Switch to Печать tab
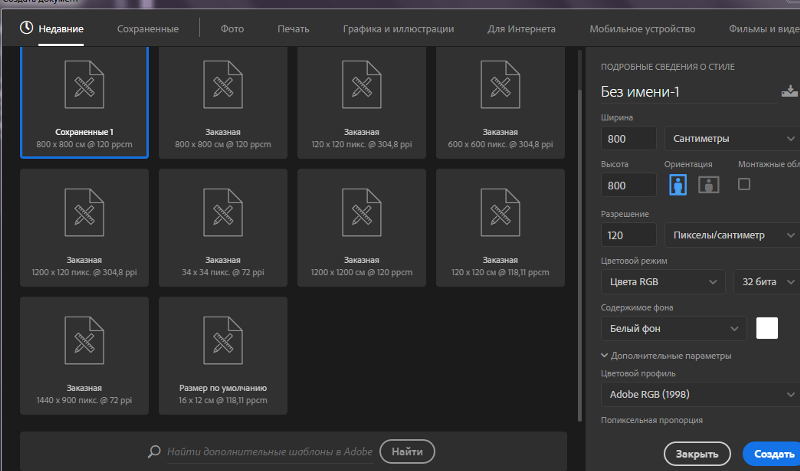The image size is (800, 471). point(293,29)
